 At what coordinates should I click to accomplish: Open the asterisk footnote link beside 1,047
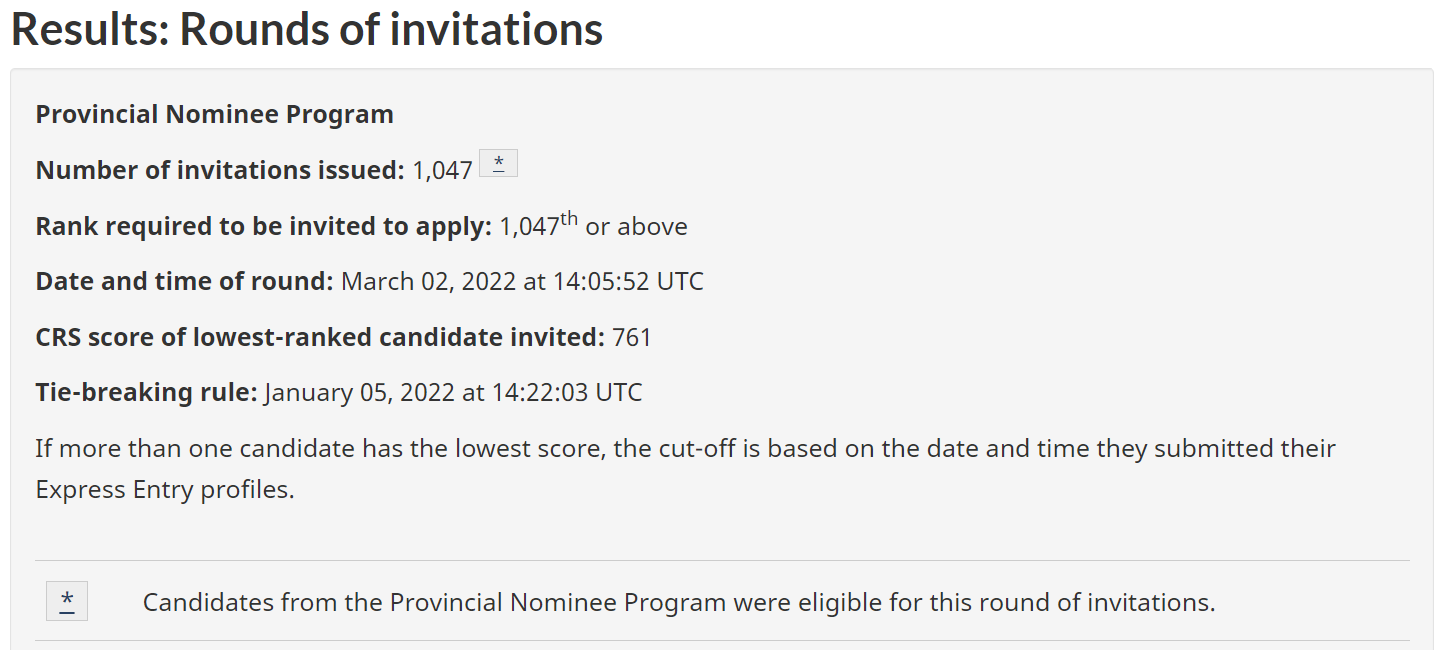(498, 163)
